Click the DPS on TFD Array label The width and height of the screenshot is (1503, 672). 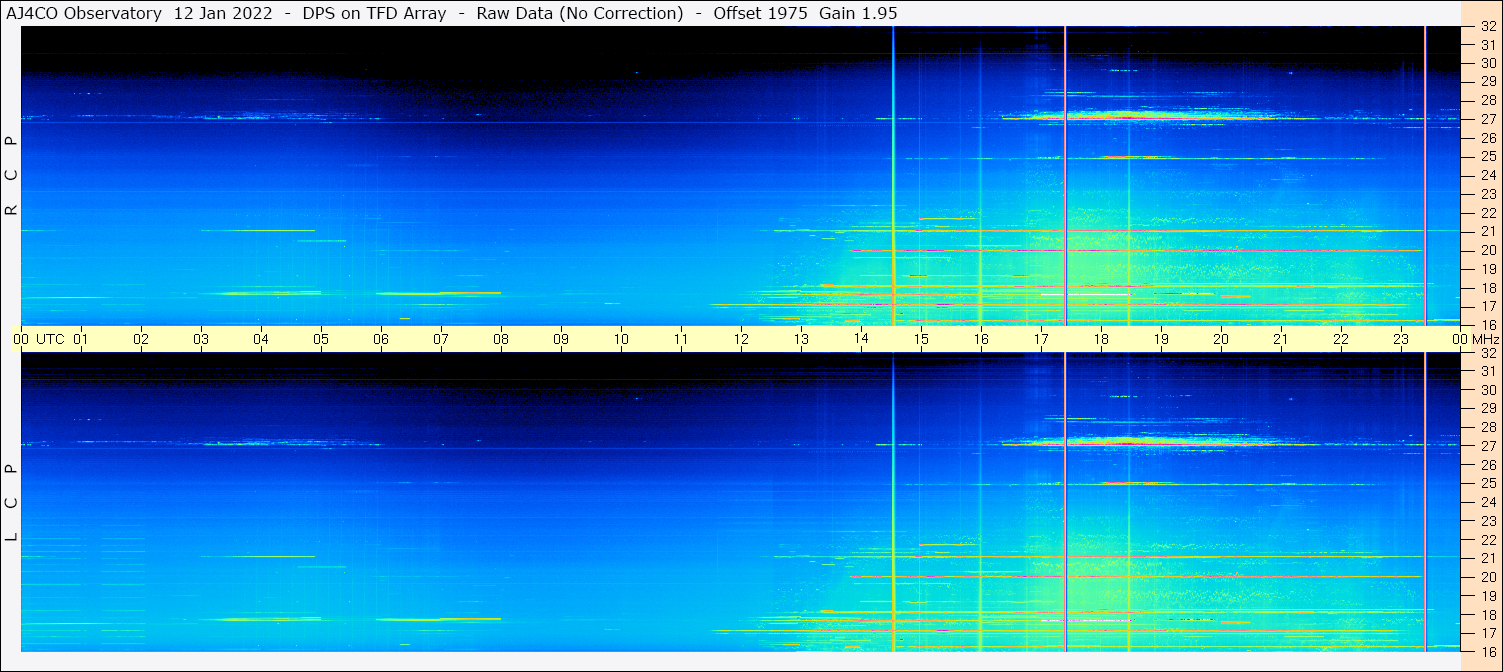coord(374,13)
